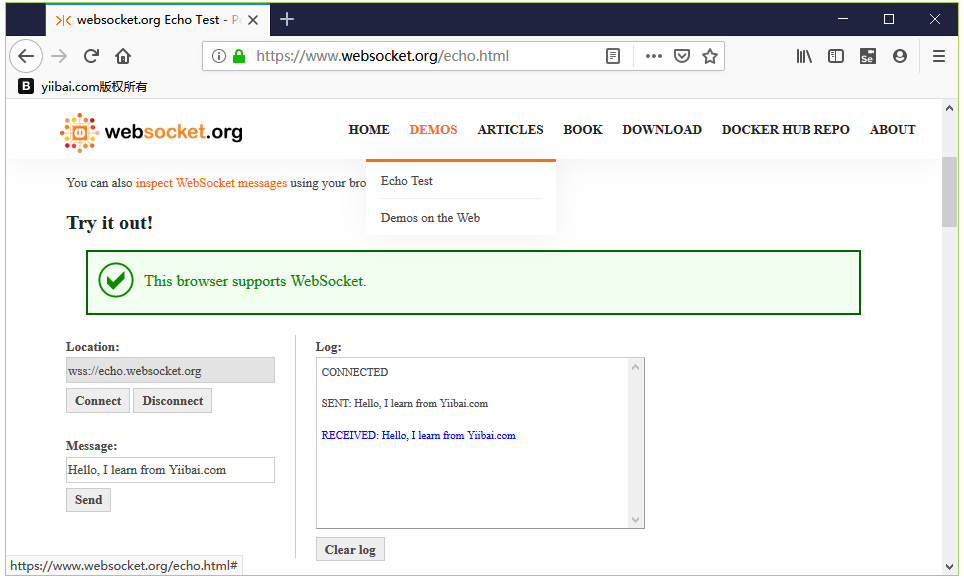Maximize the browser window
Screen dimensions: 964x579
tap(888, 19)
